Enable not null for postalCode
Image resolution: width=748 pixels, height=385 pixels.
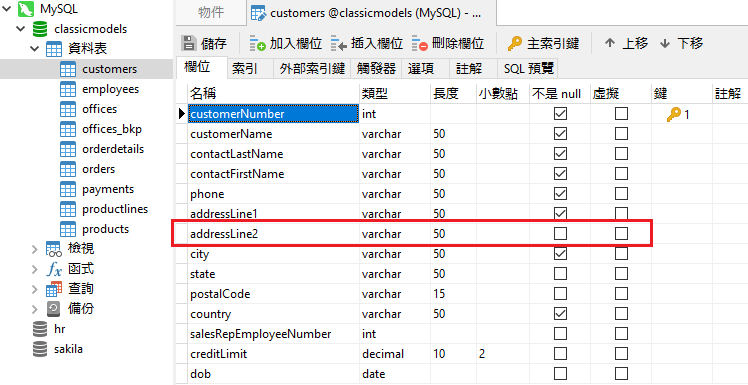(x=560, y=293)
